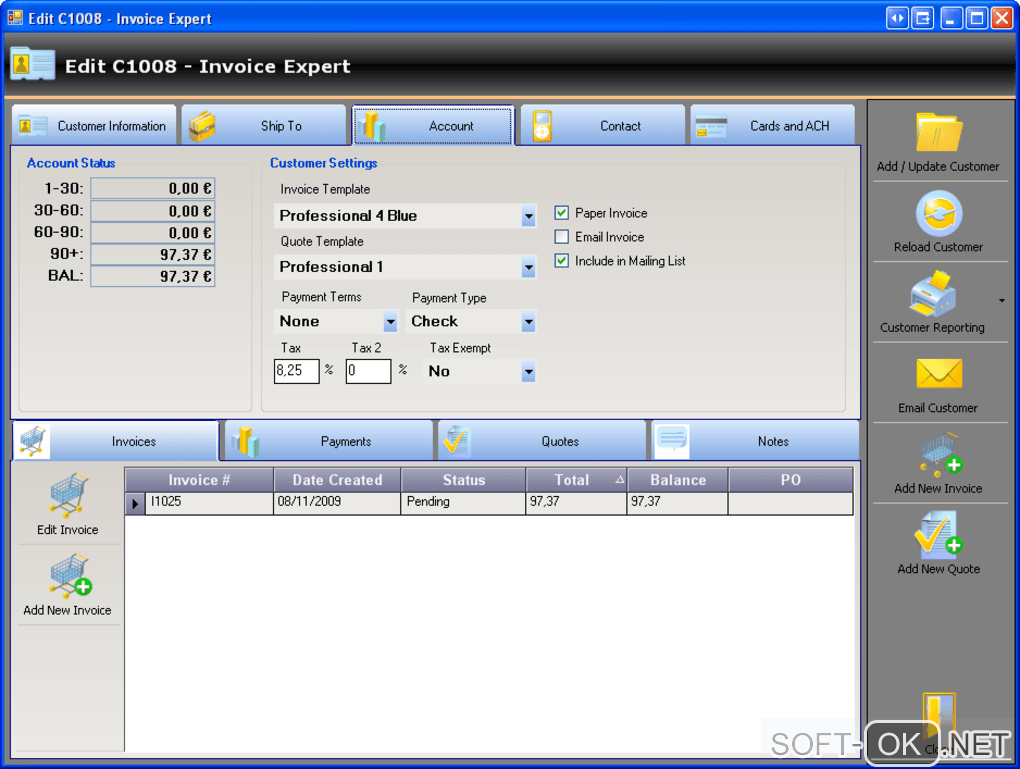
Task: Click the Add / Update Customer folder icon
Action: click(938, 132)
